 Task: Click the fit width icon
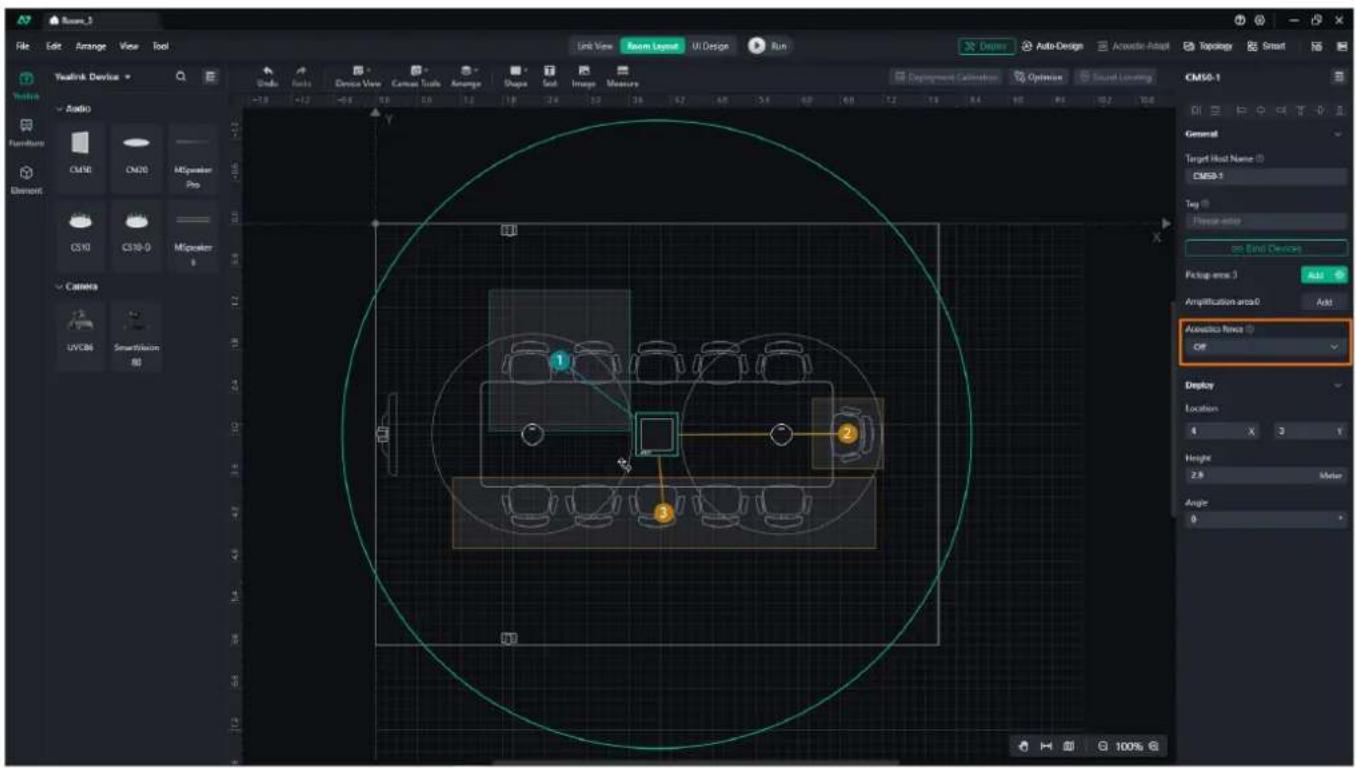click(1046, 746)
